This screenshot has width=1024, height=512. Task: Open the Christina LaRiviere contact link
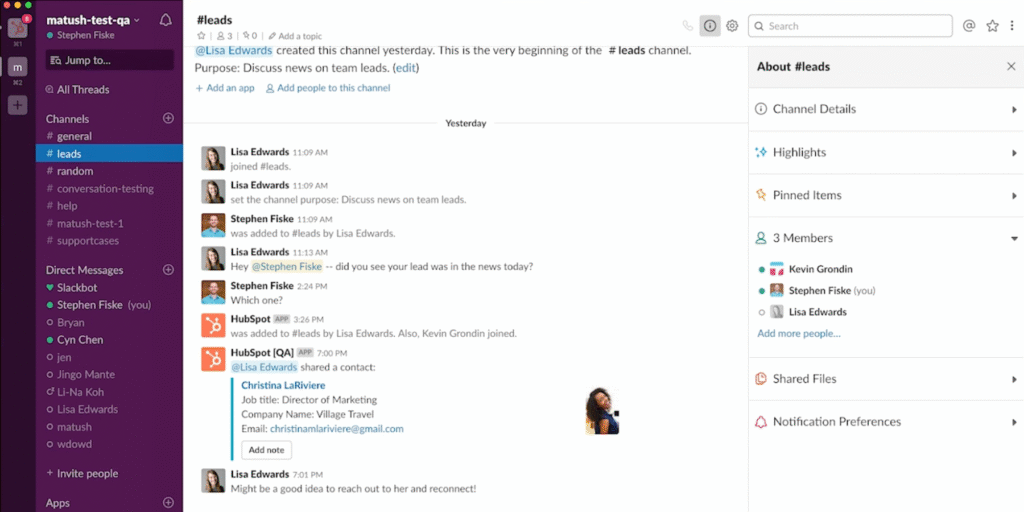point(283,385)
